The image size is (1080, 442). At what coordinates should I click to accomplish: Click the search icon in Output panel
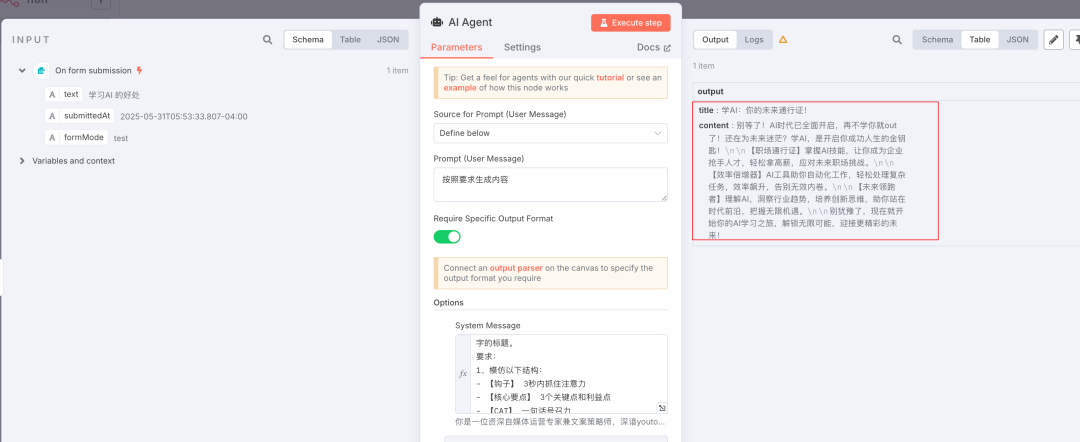point(897,40)
